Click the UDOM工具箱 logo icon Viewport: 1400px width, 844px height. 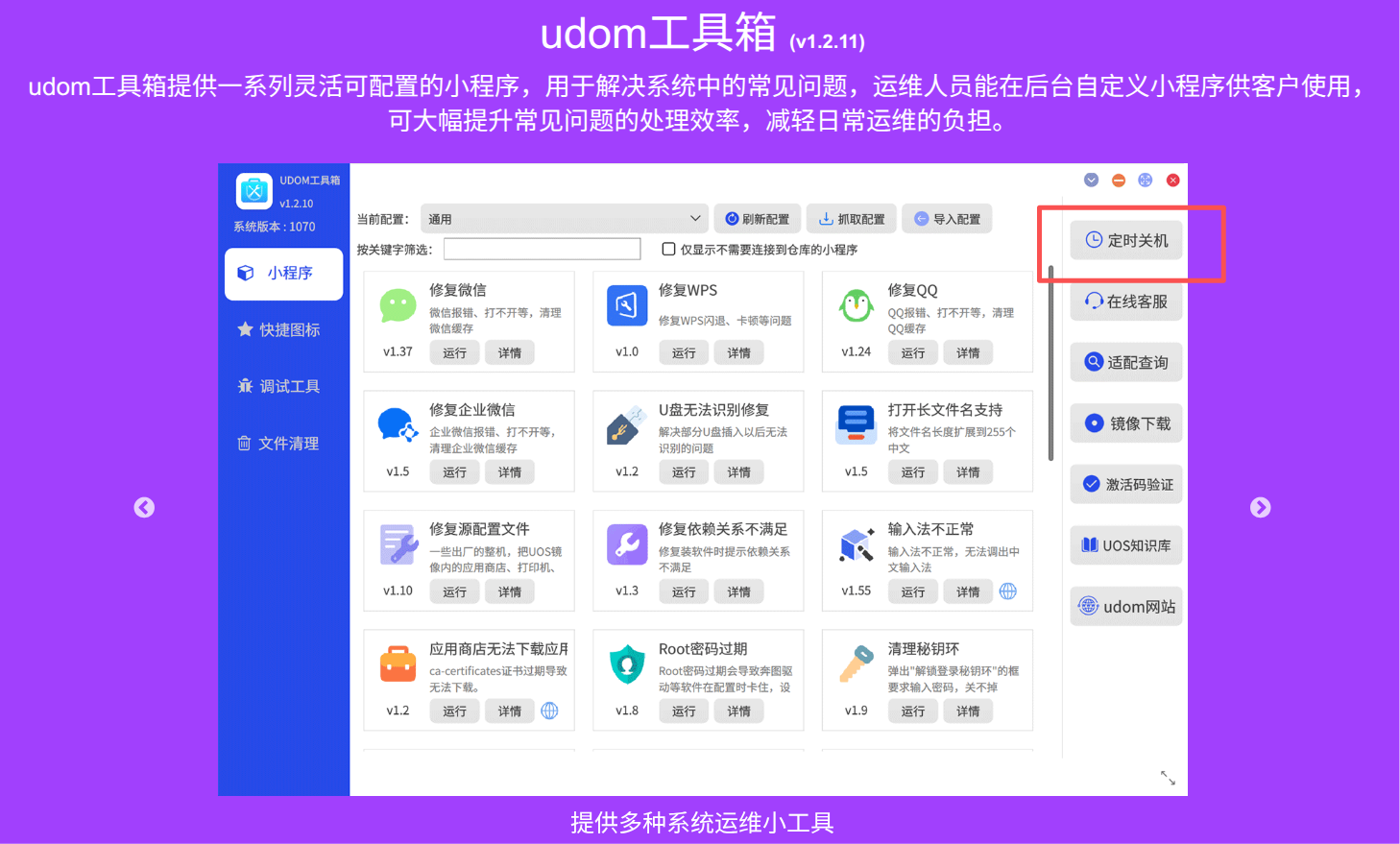(x=253, y=191)
